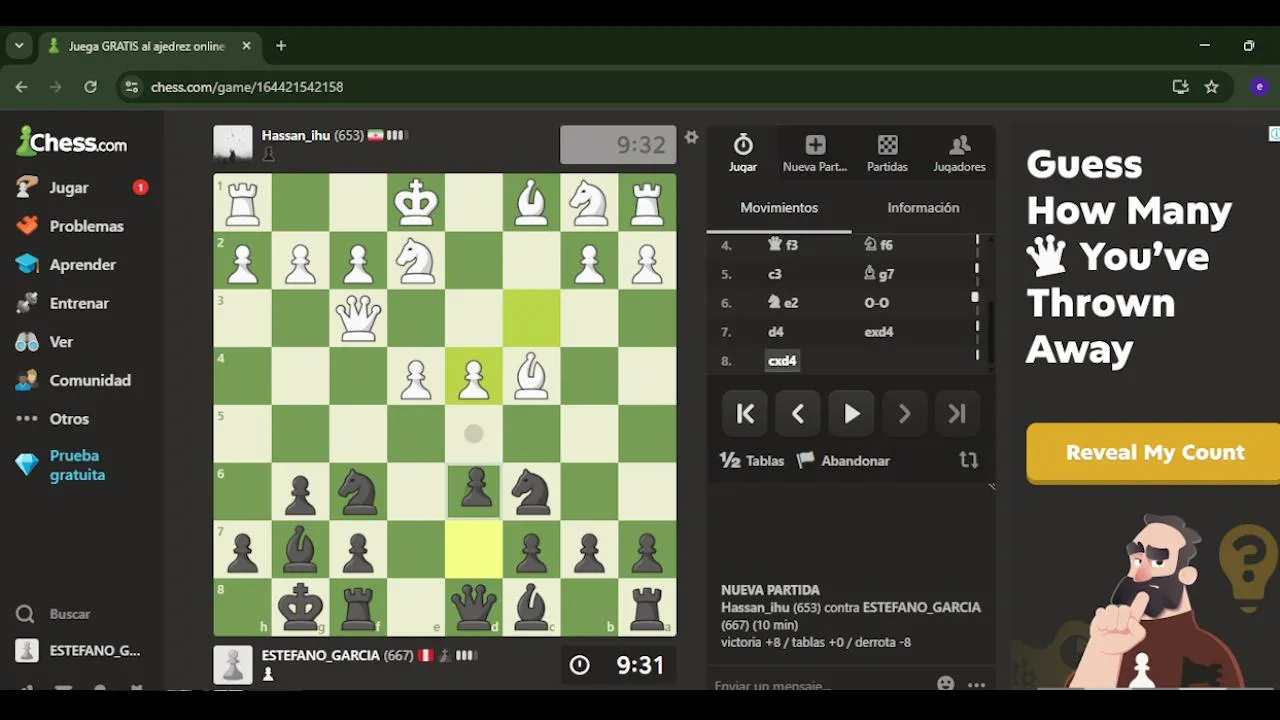The height and width of the screenshot is (720, 1280).
Task: Offer a draw with Tablas
Action: point(752,461)
